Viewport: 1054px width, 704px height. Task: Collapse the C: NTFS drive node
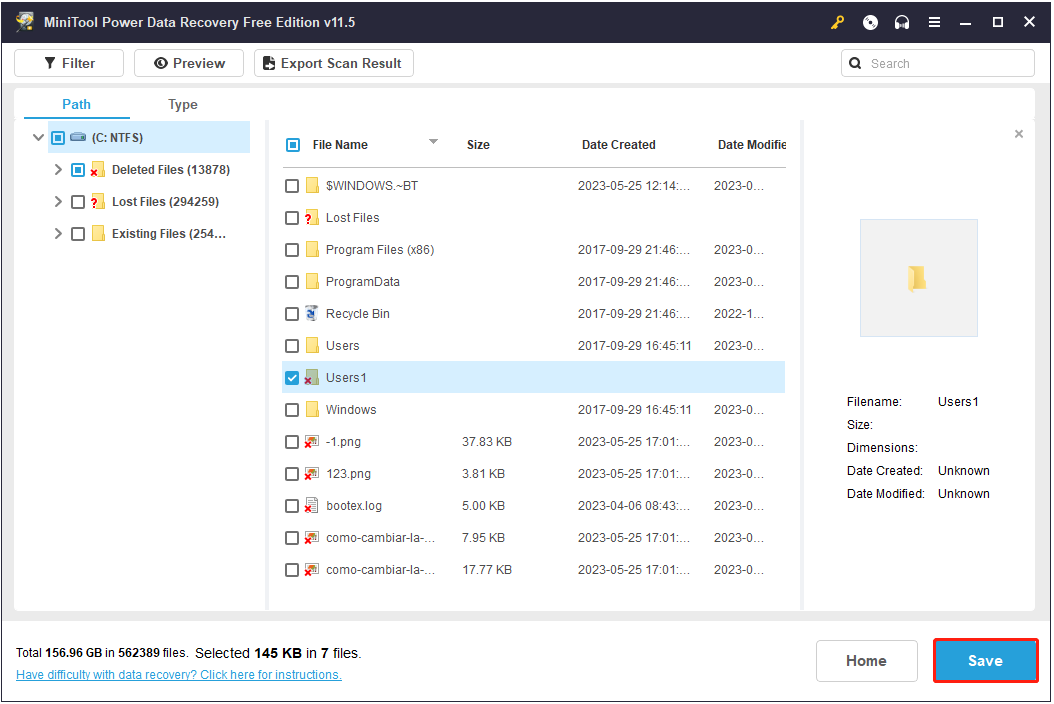pyautogui.click(x=38, y=138)
